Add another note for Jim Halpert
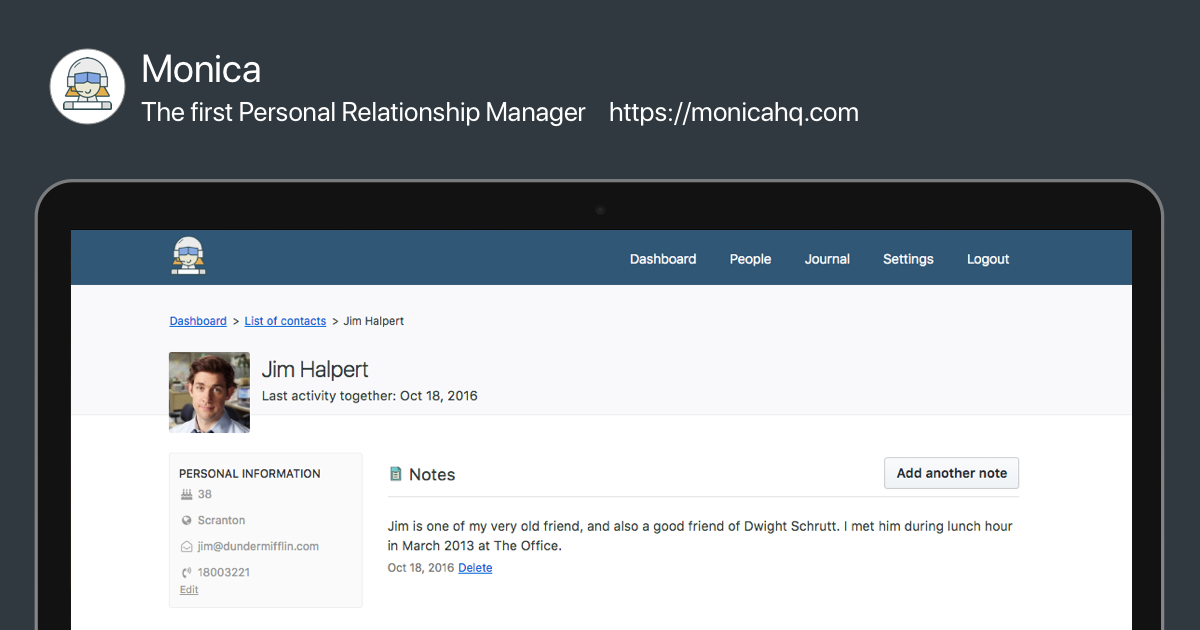The width and height of the screenshot is (1200, 630). point(951,473)
